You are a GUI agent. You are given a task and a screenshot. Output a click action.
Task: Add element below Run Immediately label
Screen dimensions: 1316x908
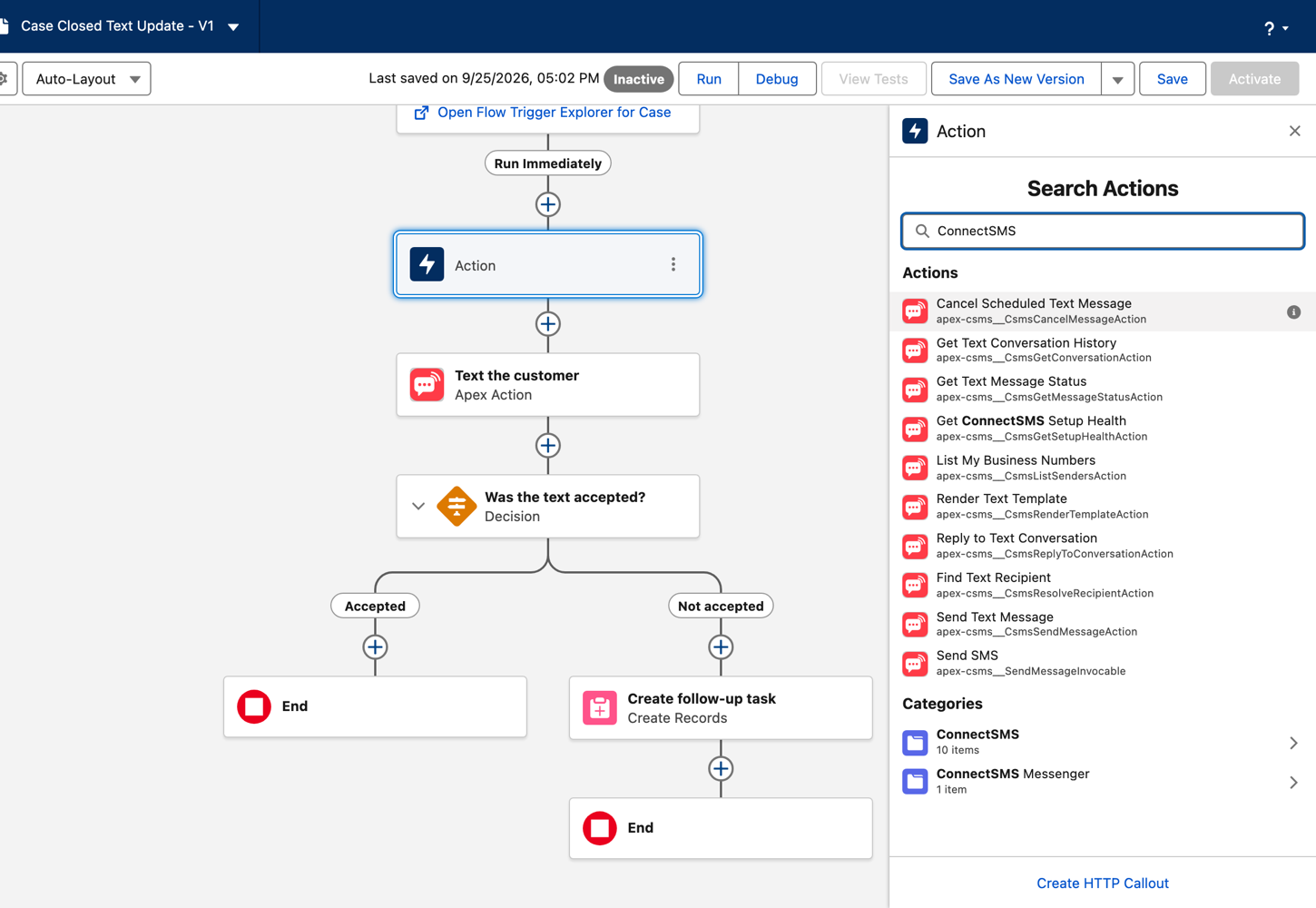tap(548, 204)
